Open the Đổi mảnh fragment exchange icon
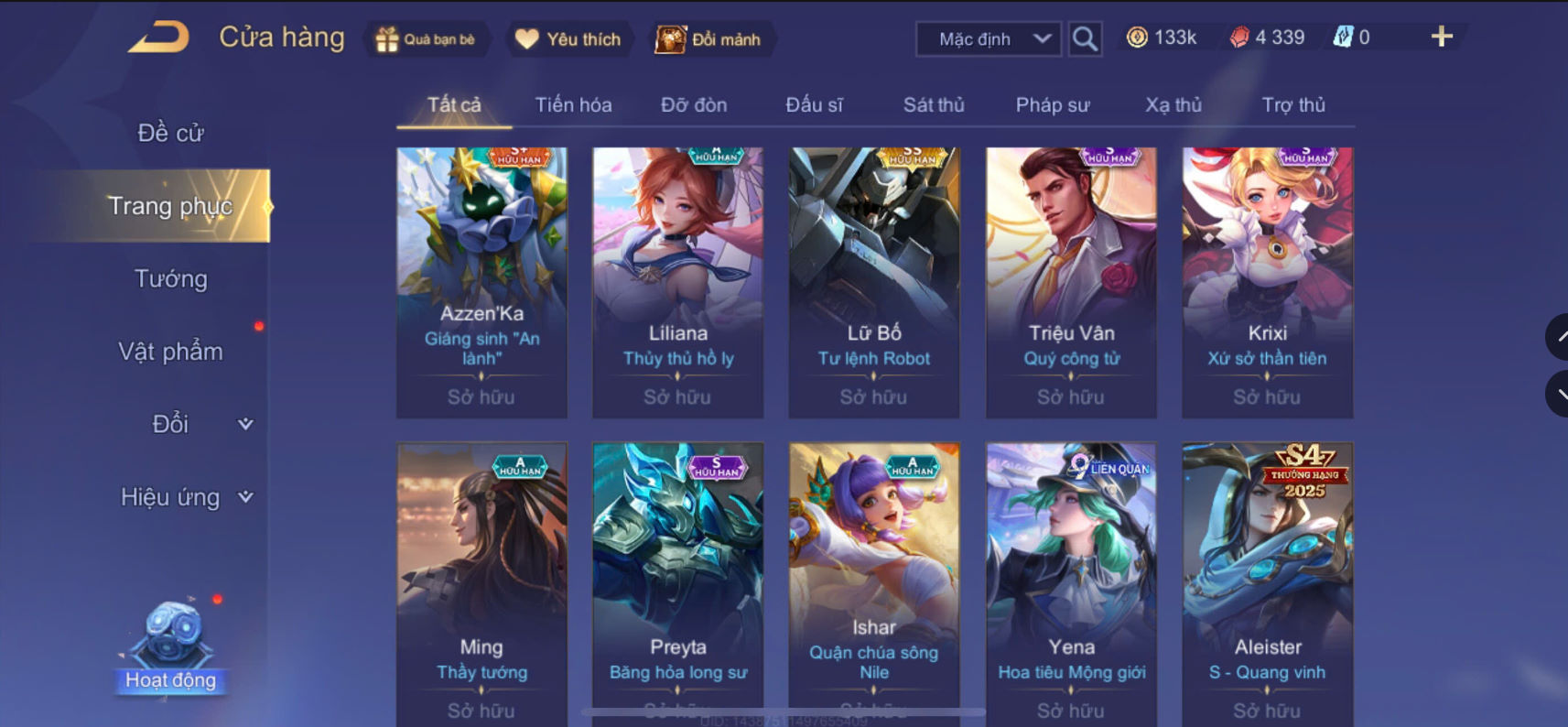The width and height of the screenshot is (1568, 727). [670, 39]
